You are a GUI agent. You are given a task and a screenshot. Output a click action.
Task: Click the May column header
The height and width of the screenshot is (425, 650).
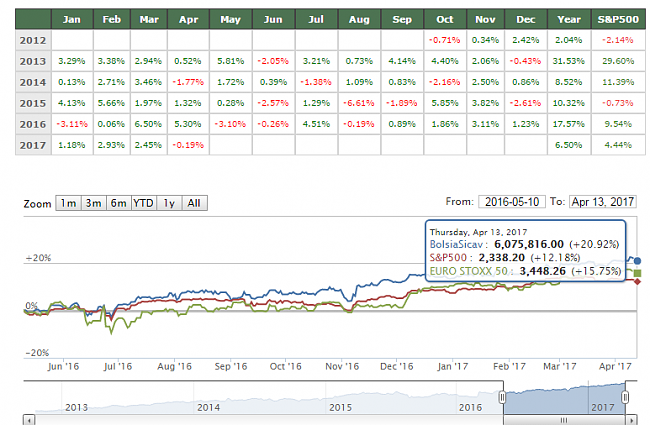point(230,19)
